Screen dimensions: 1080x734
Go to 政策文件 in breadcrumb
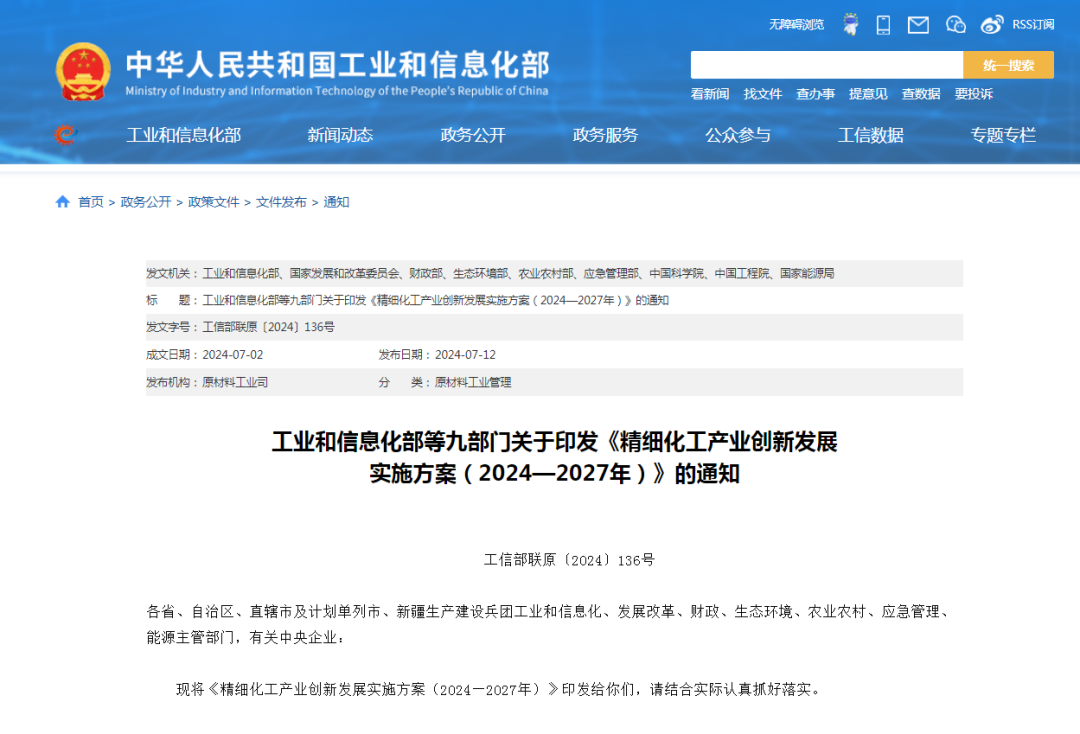(214, 202)
